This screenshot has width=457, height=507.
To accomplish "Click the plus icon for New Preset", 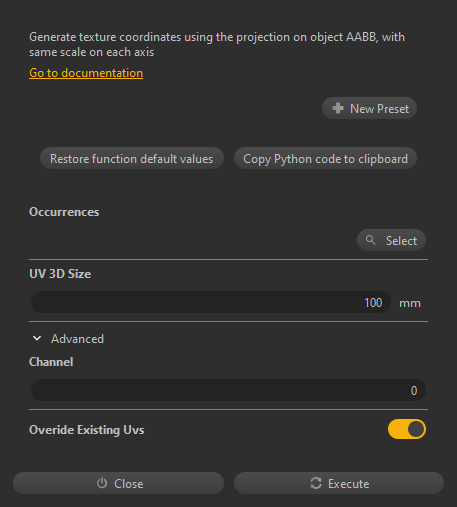I will [x=338, y=108].
